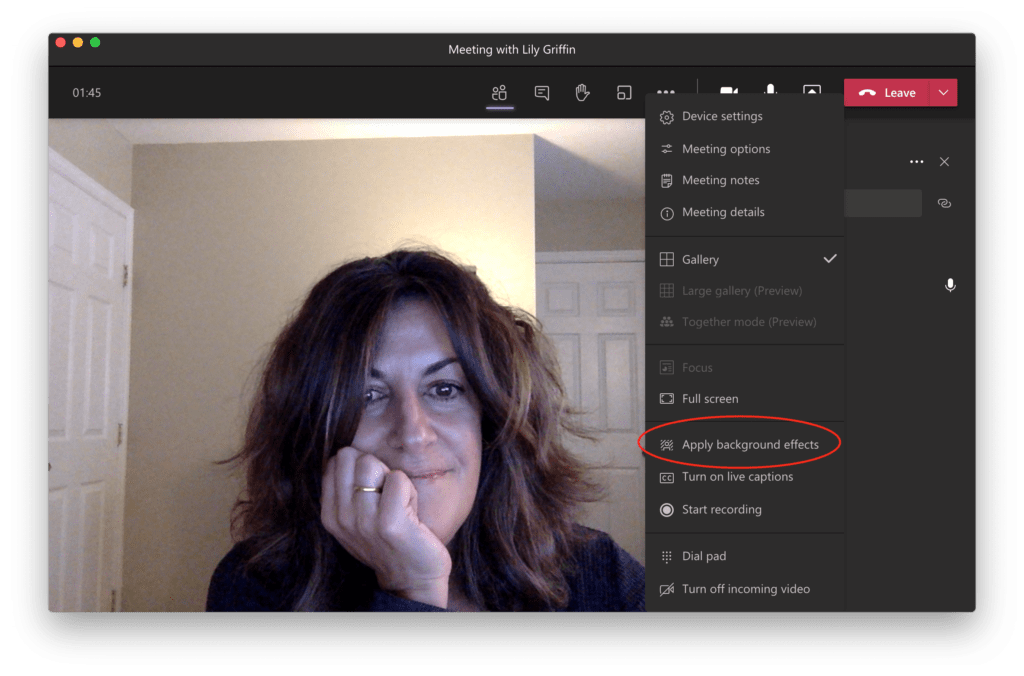Viewport: 1024px width, 676px height.
Task: Close the participants side panel
Action: 944,161
